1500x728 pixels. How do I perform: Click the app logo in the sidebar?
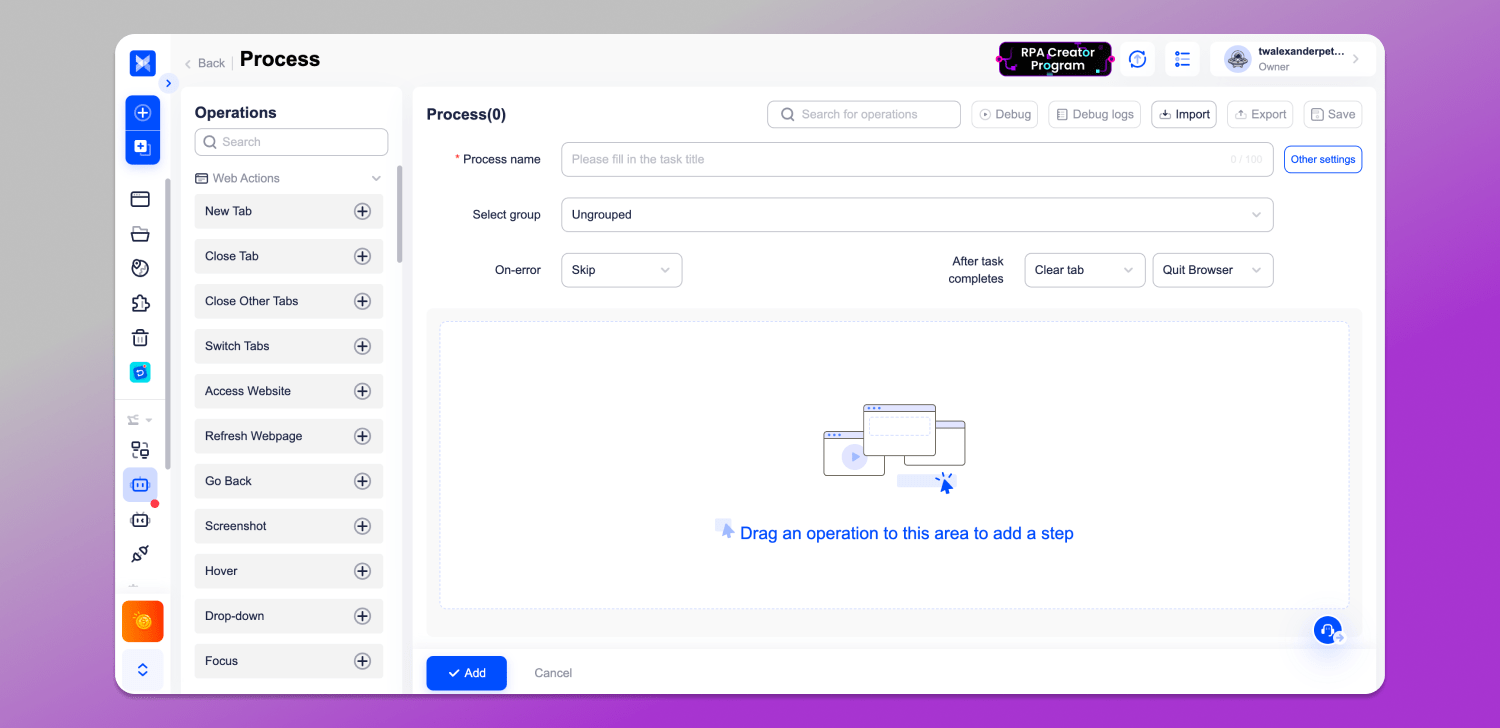click(142, 63)
